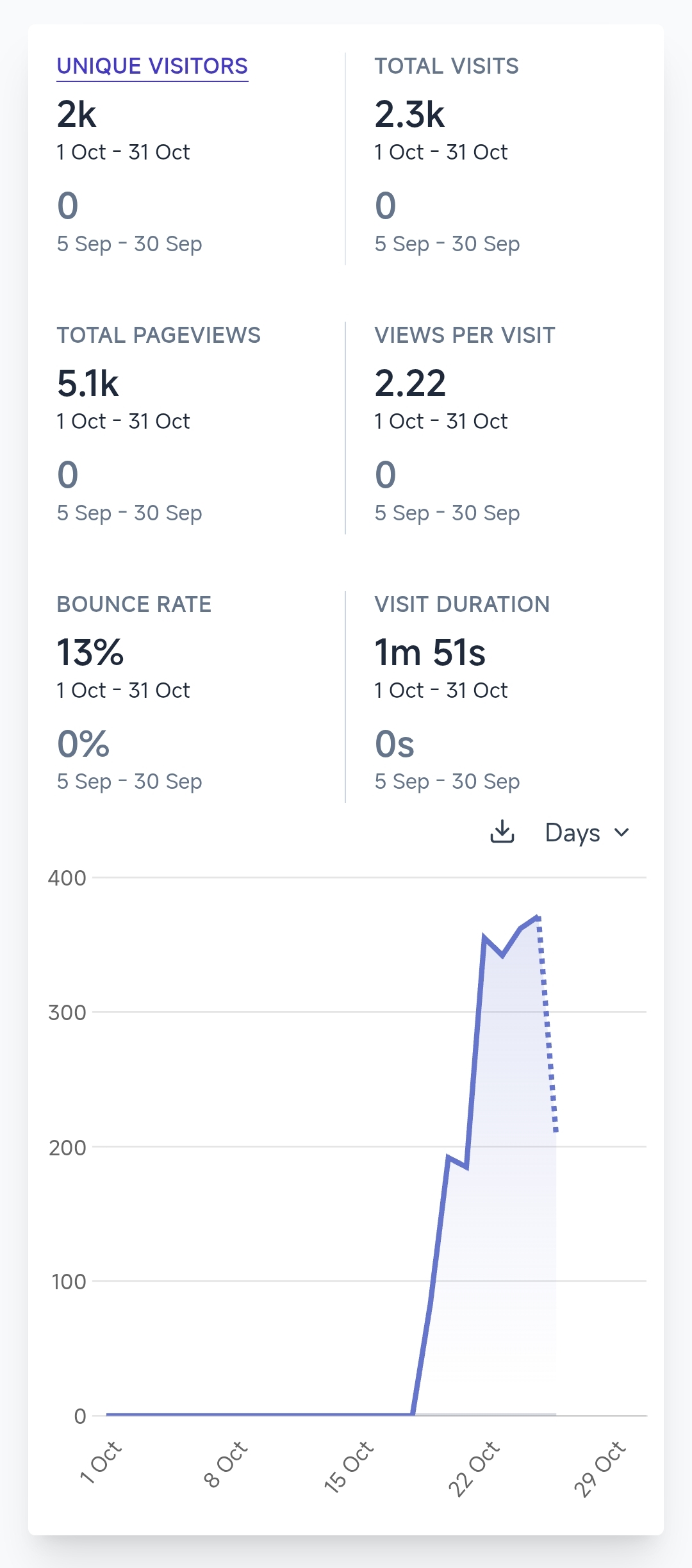Show Bounce Rate on the graph
The height and width of the screenshot is (1568, 692).
[134, 604]
